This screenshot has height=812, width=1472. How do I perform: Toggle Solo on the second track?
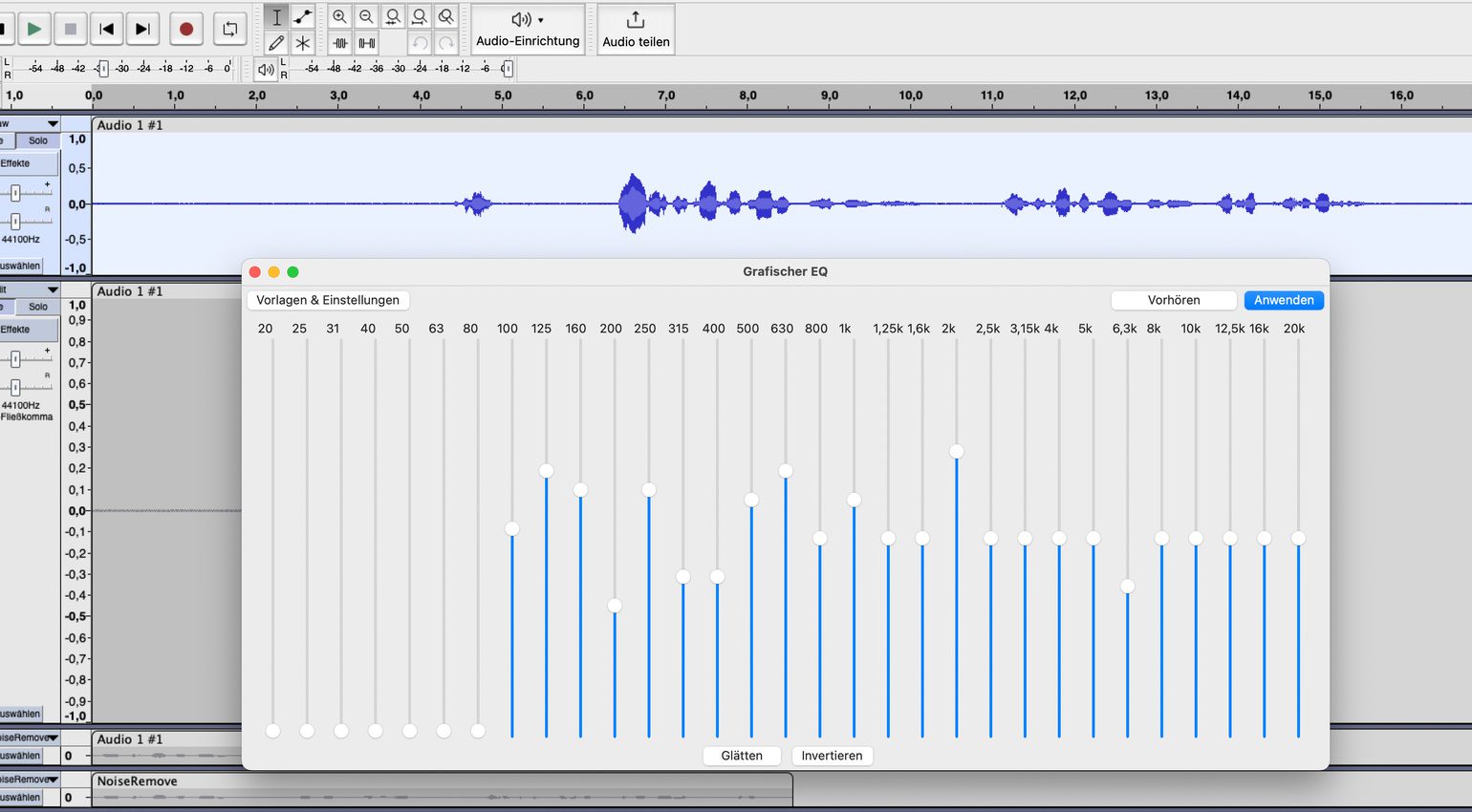click(x=38, y=307)
